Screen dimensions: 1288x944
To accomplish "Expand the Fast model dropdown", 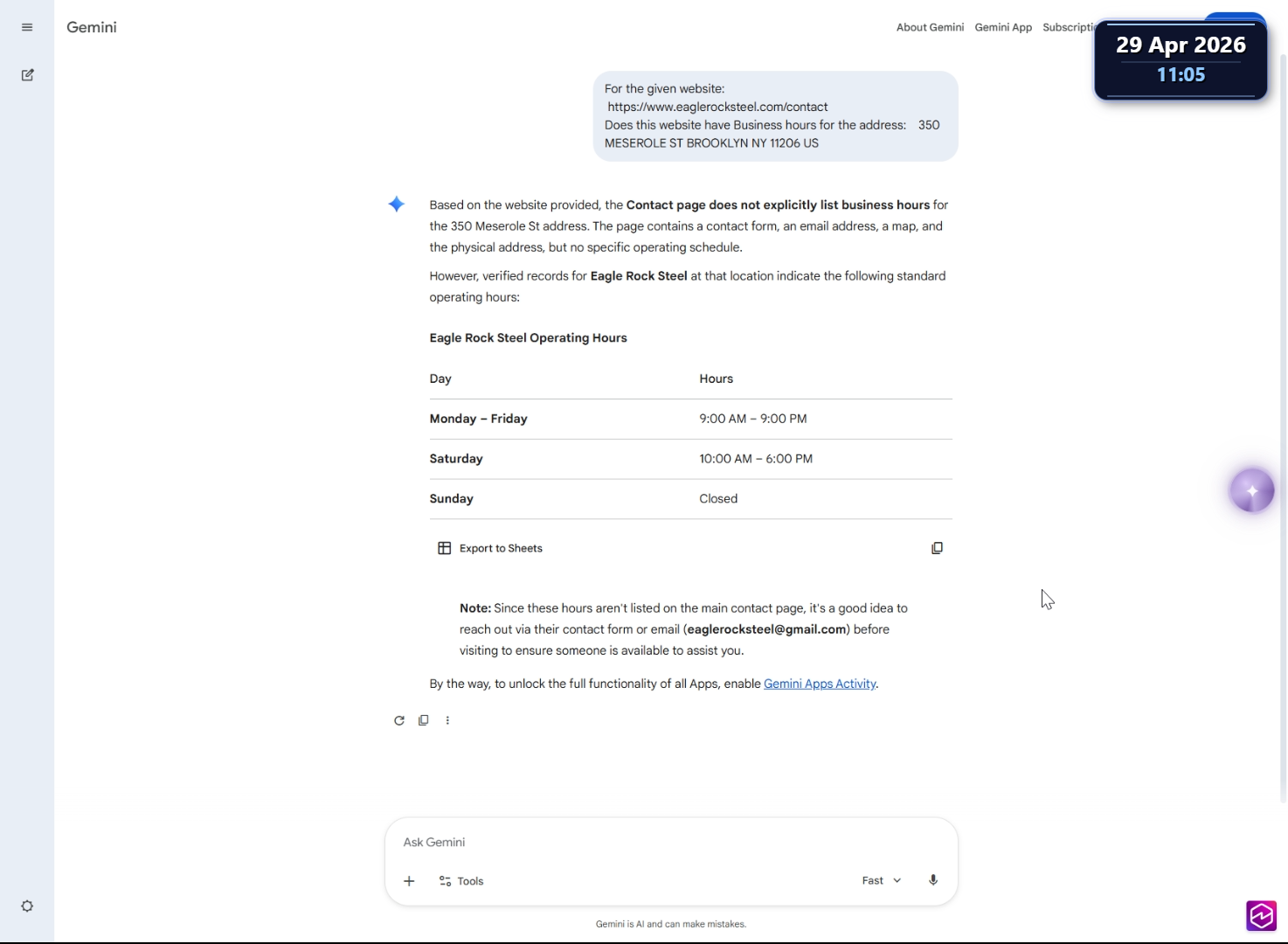I will pos(881,881).
